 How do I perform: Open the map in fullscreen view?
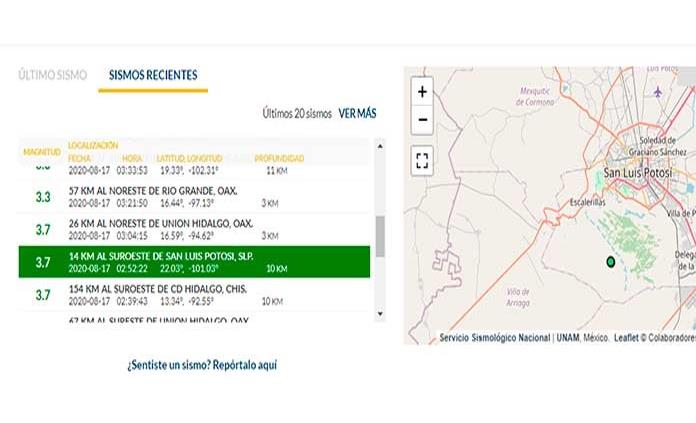point(422,159)
